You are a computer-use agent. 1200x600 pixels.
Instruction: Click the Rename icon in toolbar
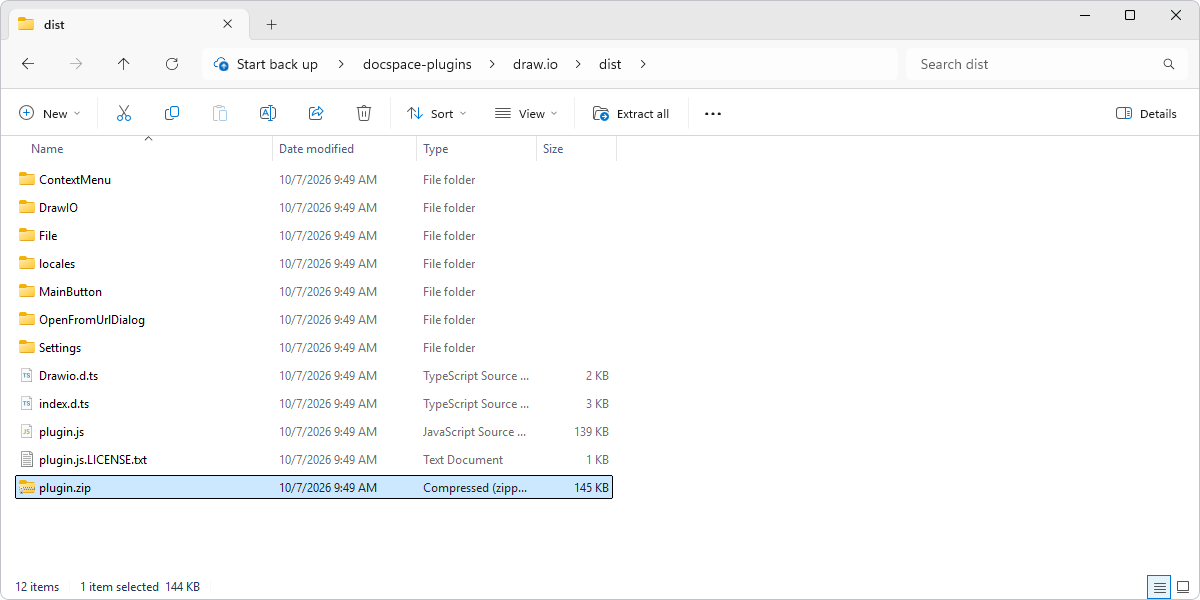[x=268, y=114]
